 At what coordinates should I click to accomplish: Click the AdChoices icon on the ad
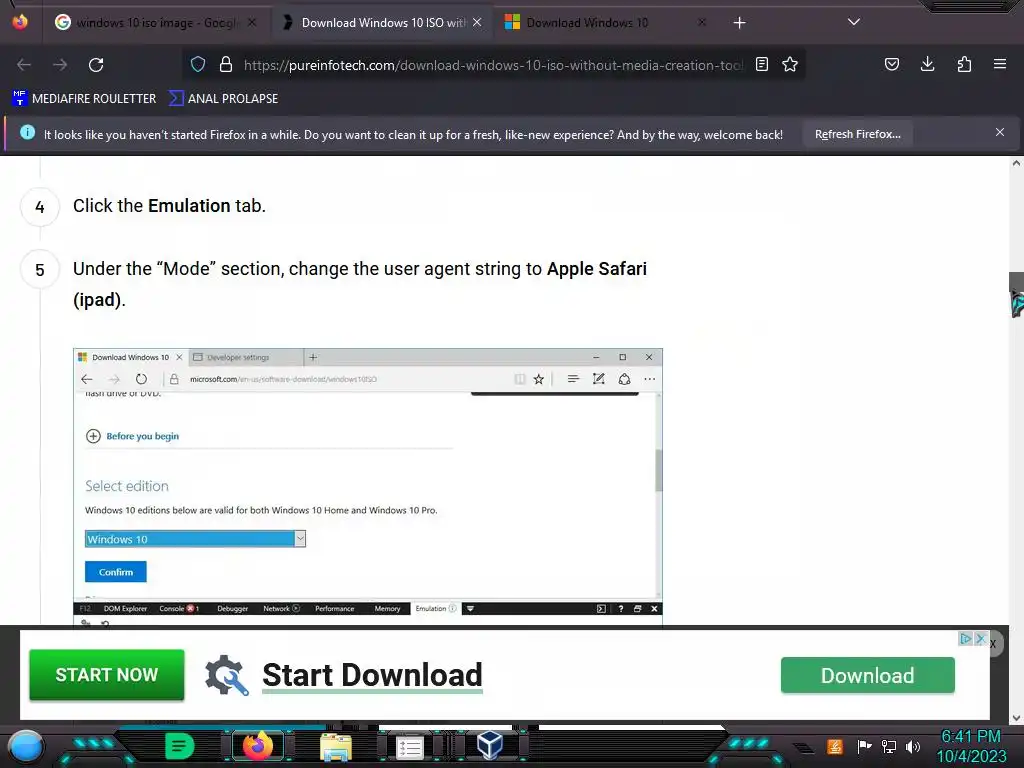[x=965, y=639]
